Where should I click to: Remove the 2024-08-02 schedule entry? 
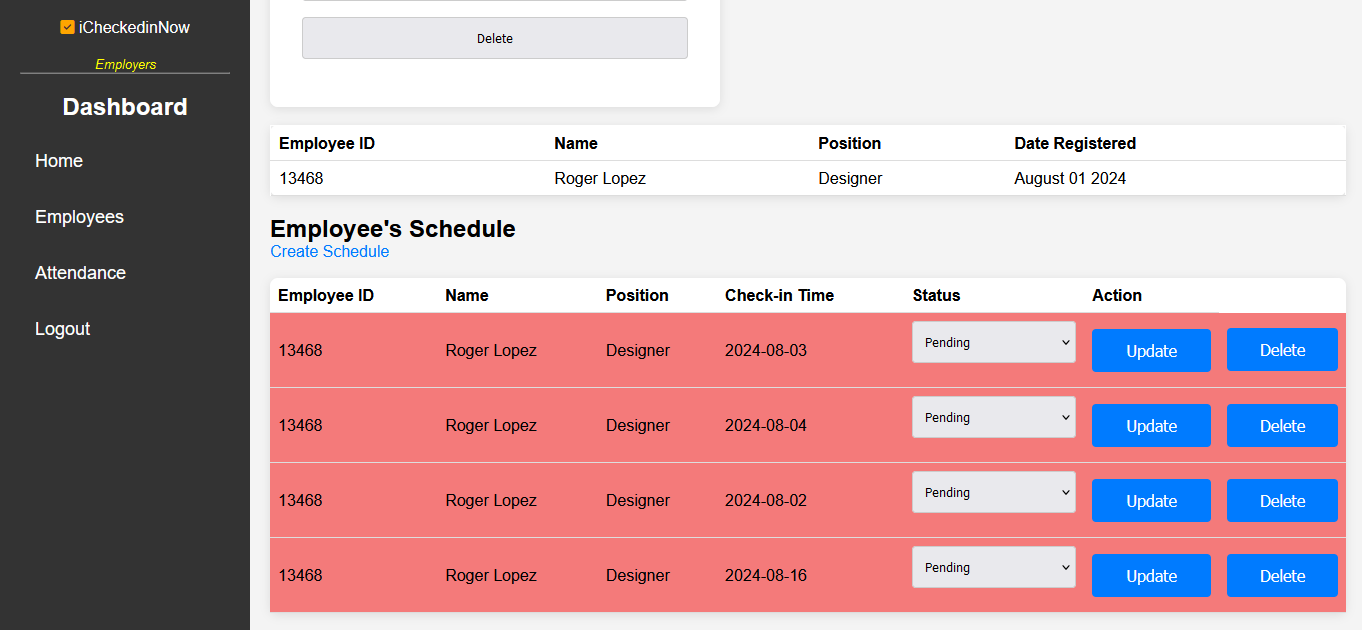1282,501
